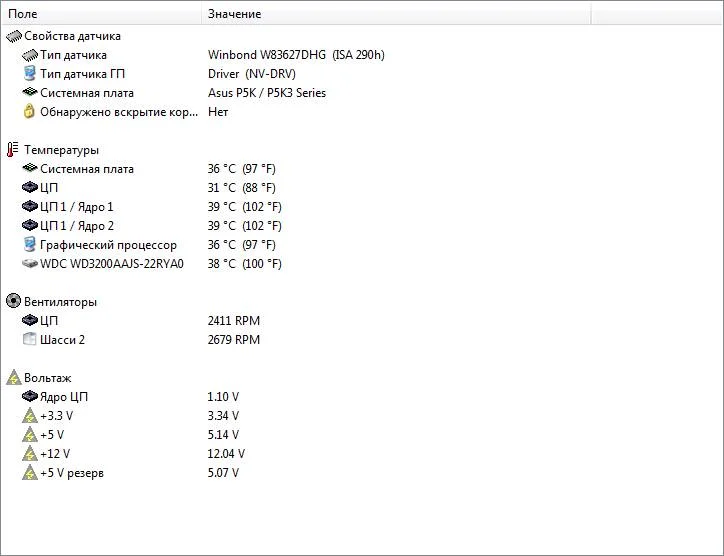Select the ЦП 1 / Ядро 1 temperature row
Viewport: 724px width, 556px height.
pyautogui.click(x=77, y=207)
